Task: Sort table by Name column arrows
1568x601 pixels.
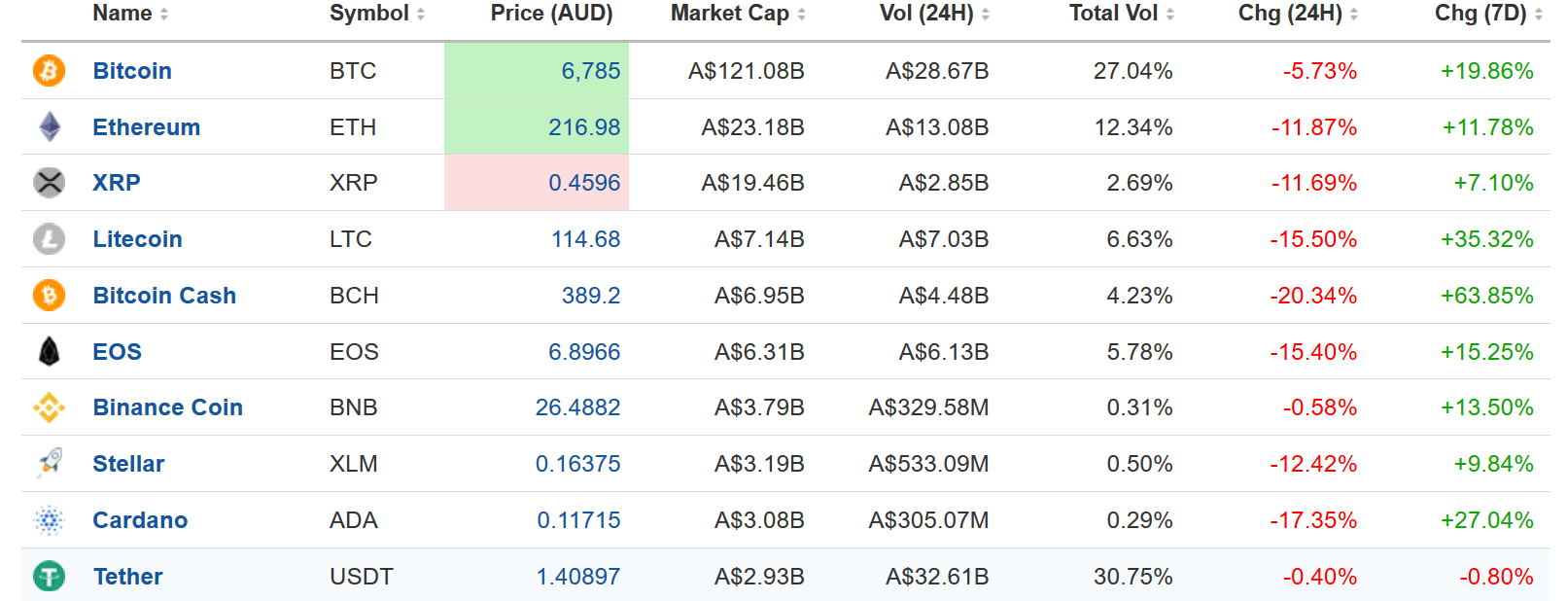Action: (x=164, y=14)
